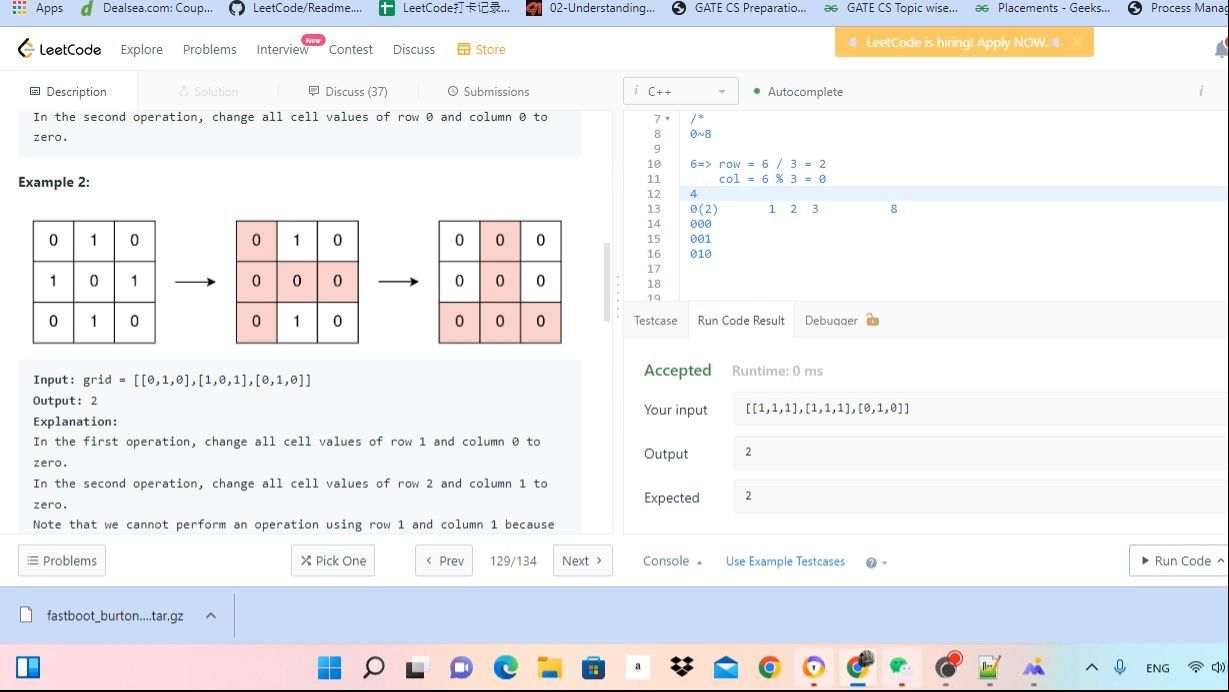Launch Dropbox from the taskbar
This screenshot has width=1229, height=692.
coord(682,667)
